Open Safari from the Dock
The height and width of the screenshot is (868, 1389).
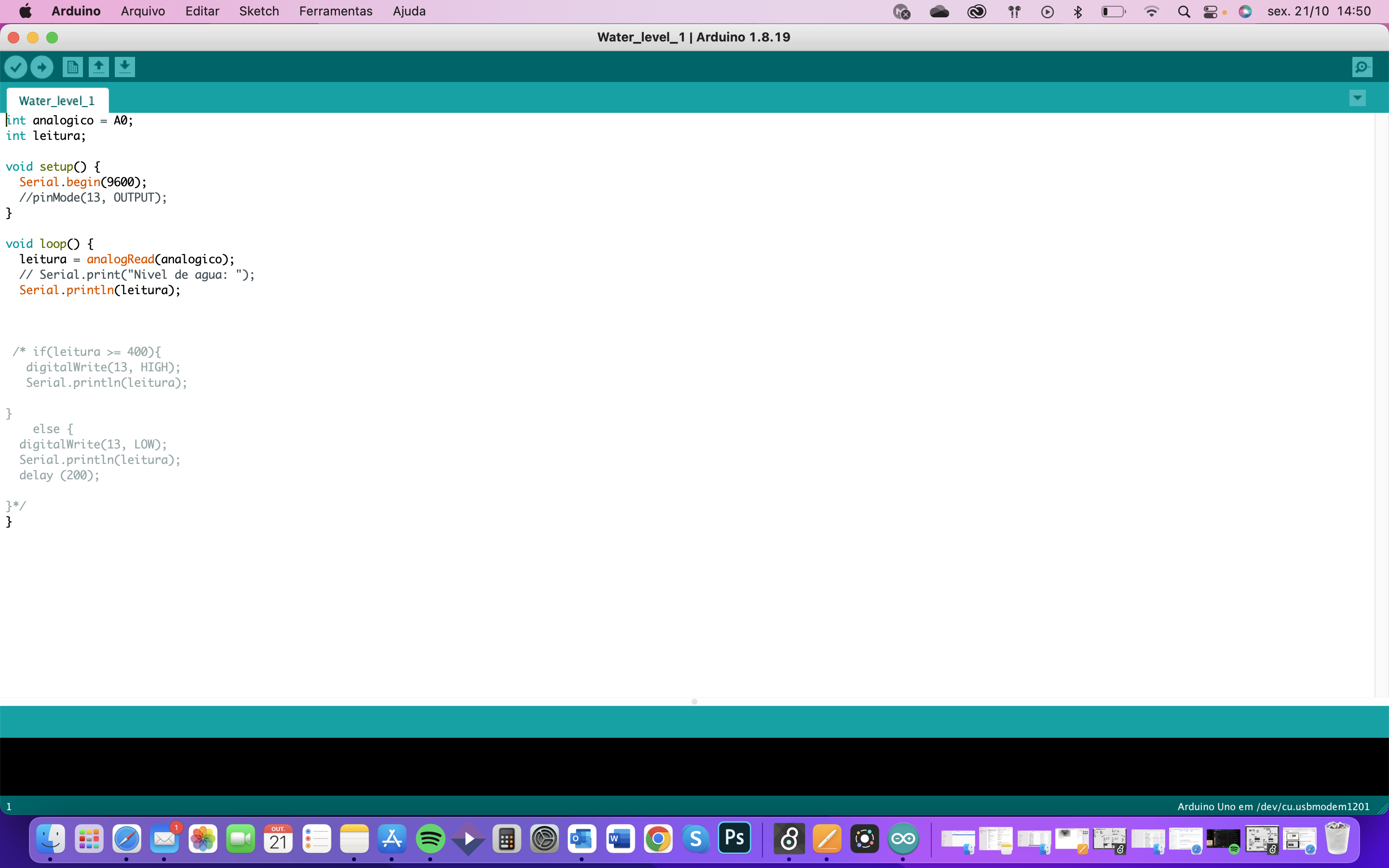[x=127, y=839]
